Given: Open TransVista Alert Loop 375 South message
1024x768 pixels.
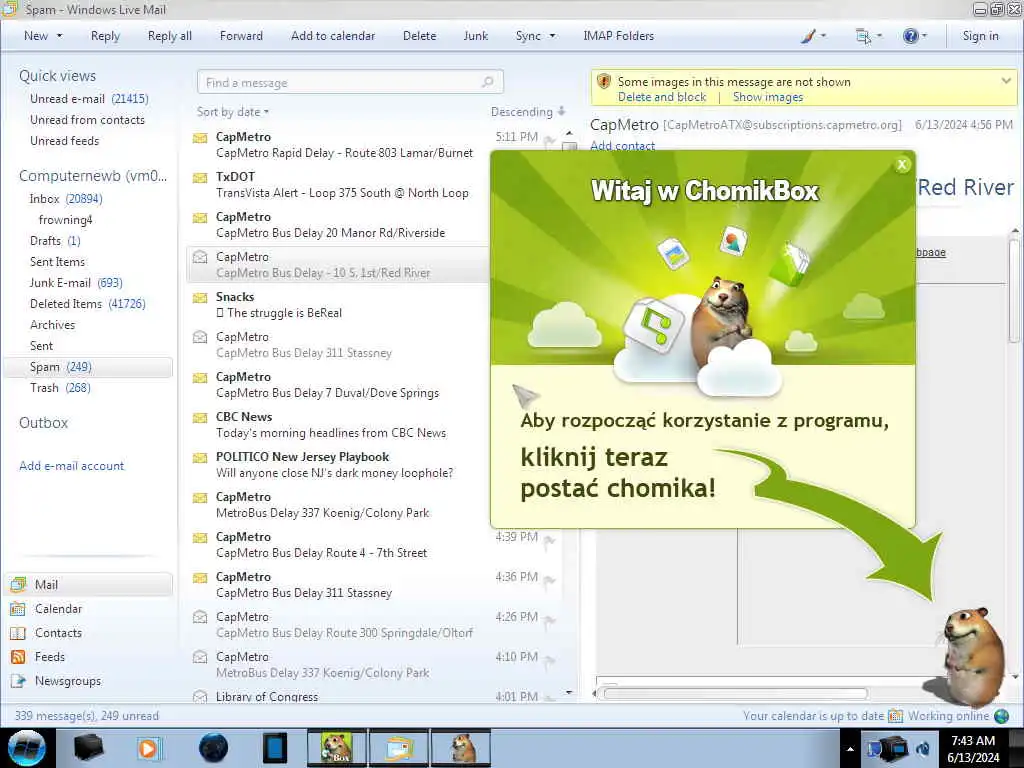Looking at the screenshot, I should click(342, 193).
